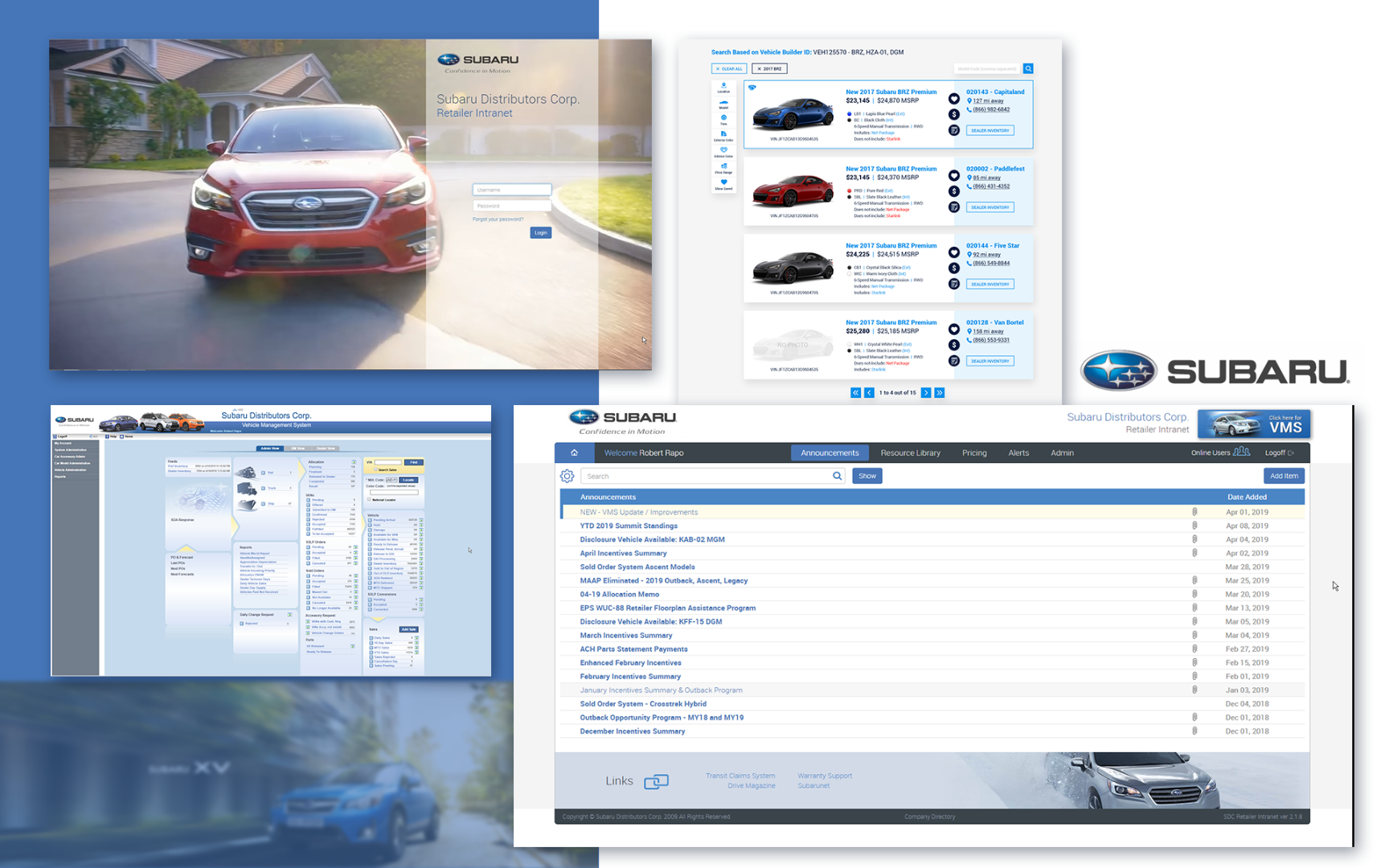Check the Search Sales checkbox under VIN
Image resolution: width=1389 pixels, height=868 pixels.
pyautogui.click(x=376, y=470)
